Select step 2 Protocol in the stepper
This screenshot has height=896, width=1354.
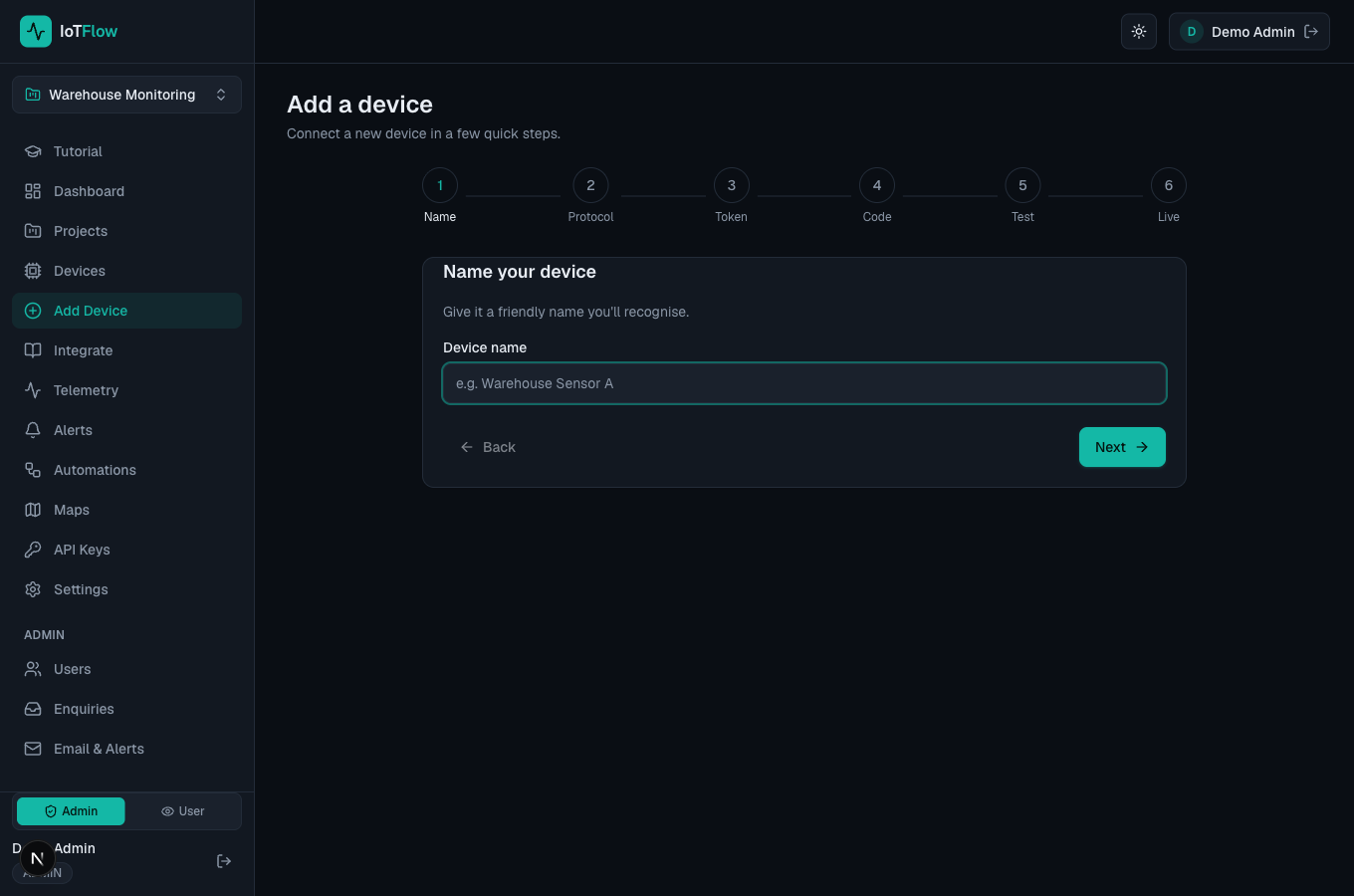pyautogui.click(x=590, y=185)
